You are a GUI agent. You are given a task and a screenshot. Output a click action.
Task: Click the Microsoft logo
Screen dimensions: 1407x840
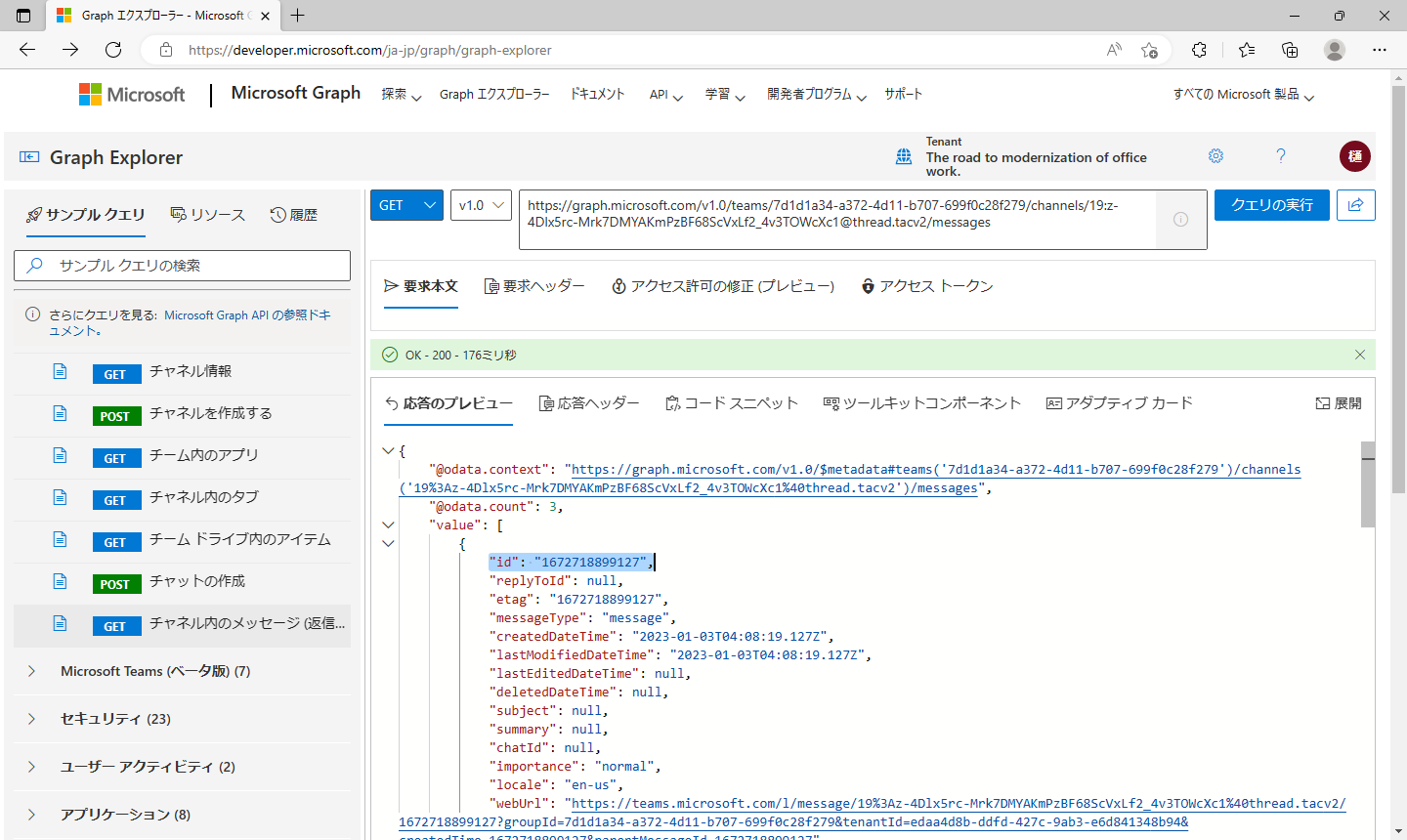[132, 94]
